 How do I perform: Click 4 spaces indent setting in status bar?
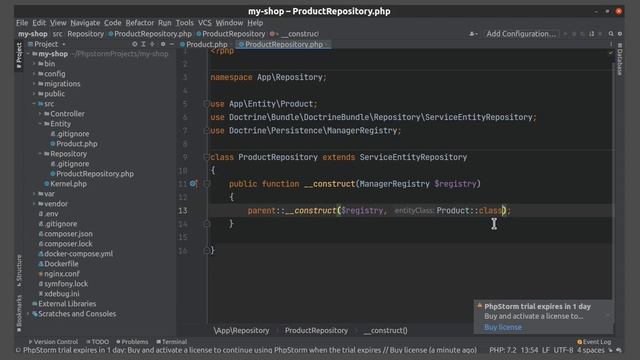point(591,350)
